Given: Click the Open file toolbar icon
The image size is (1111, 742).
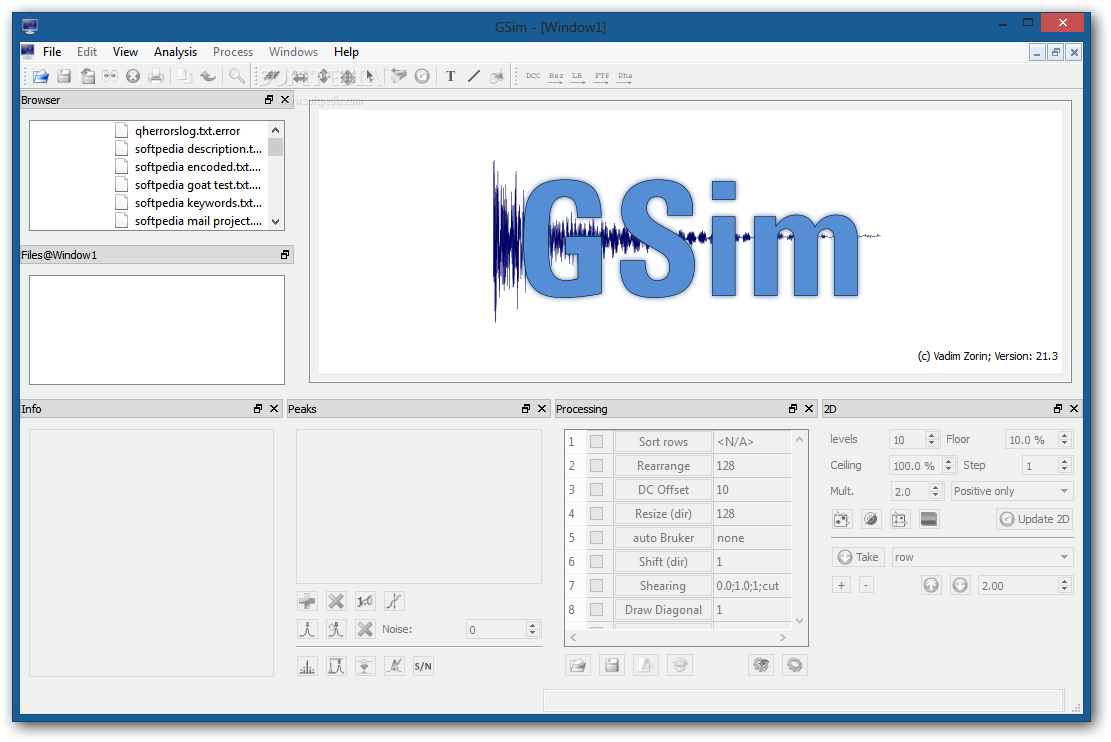Looking at the screenshot, I should click(40, 76).
